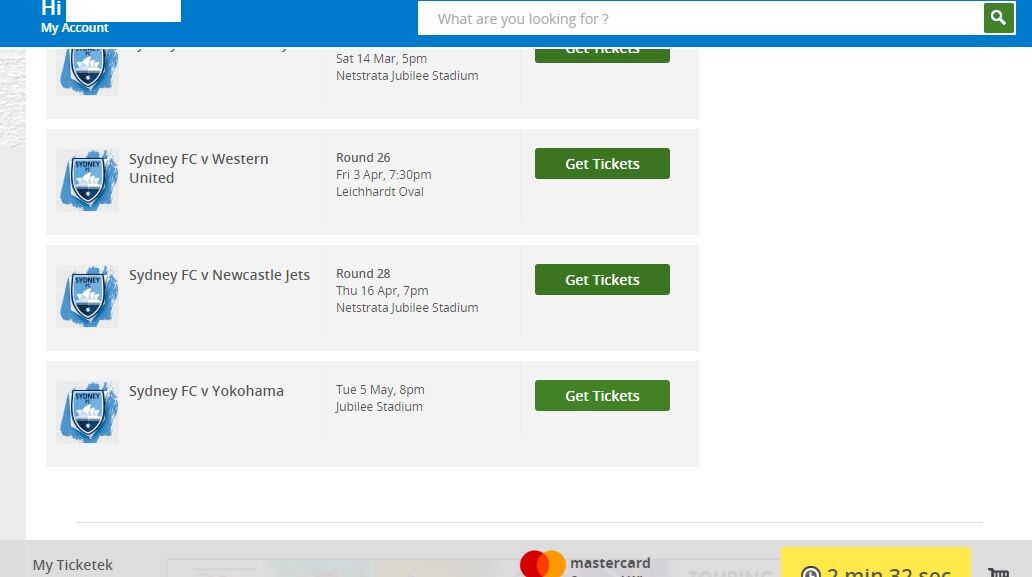
Task: Get tickets for Sydney FC v Yokohama
Action: 602,395
